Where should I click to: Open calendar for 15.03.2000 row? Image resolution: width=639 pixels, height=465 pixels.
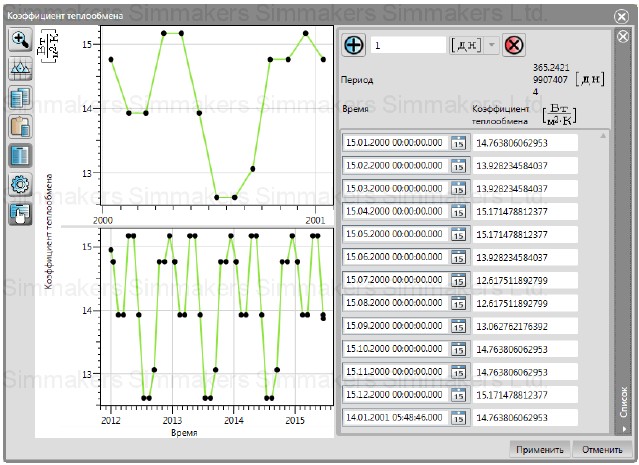[x=458, y=189]
